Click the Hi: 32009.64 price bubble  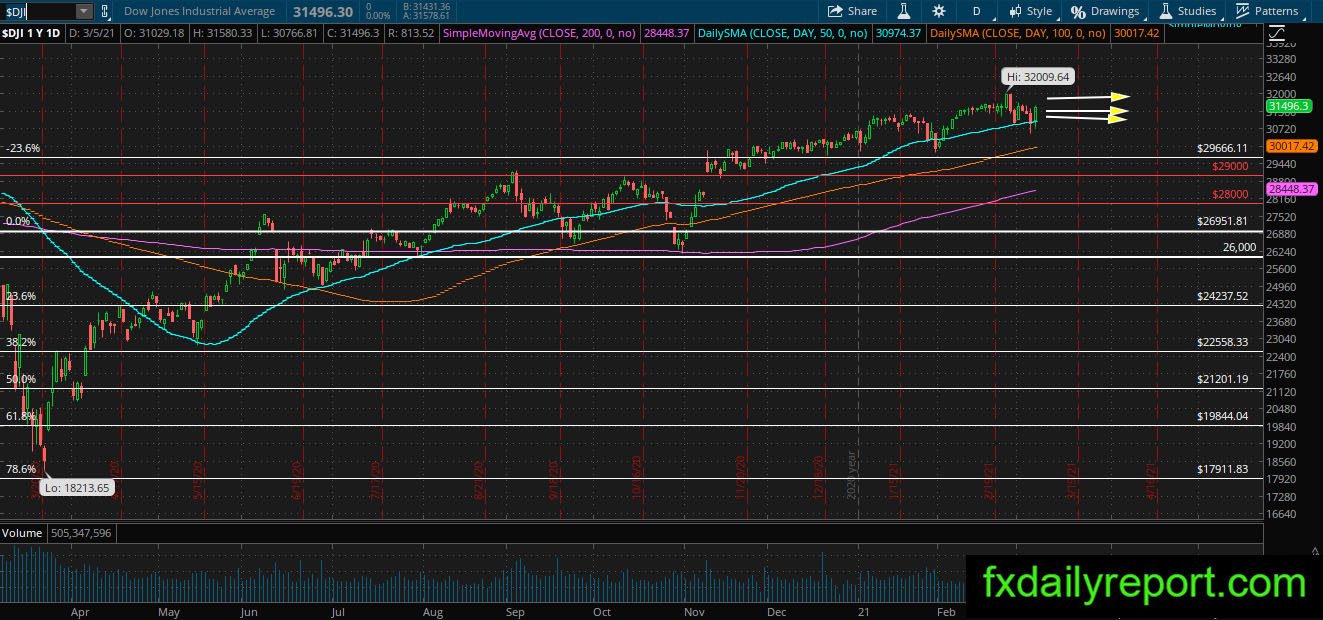1037,76
